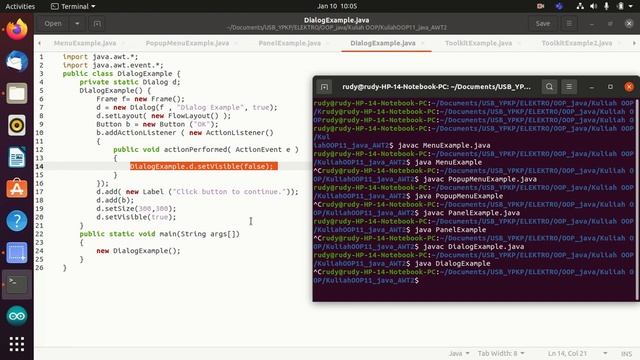The height and width of the screenshot is (360, 640).
Task: Click the blue tray app icon in top bar
Action: pos(559,6)
